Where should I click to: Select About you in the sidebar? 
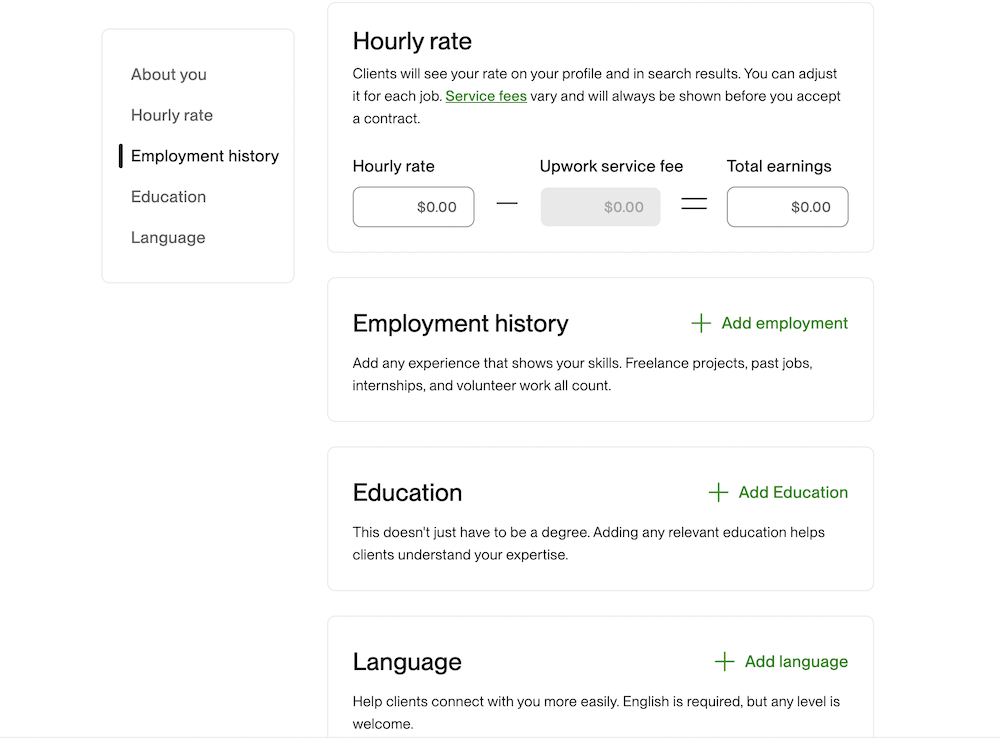click(x=168, y=74)
